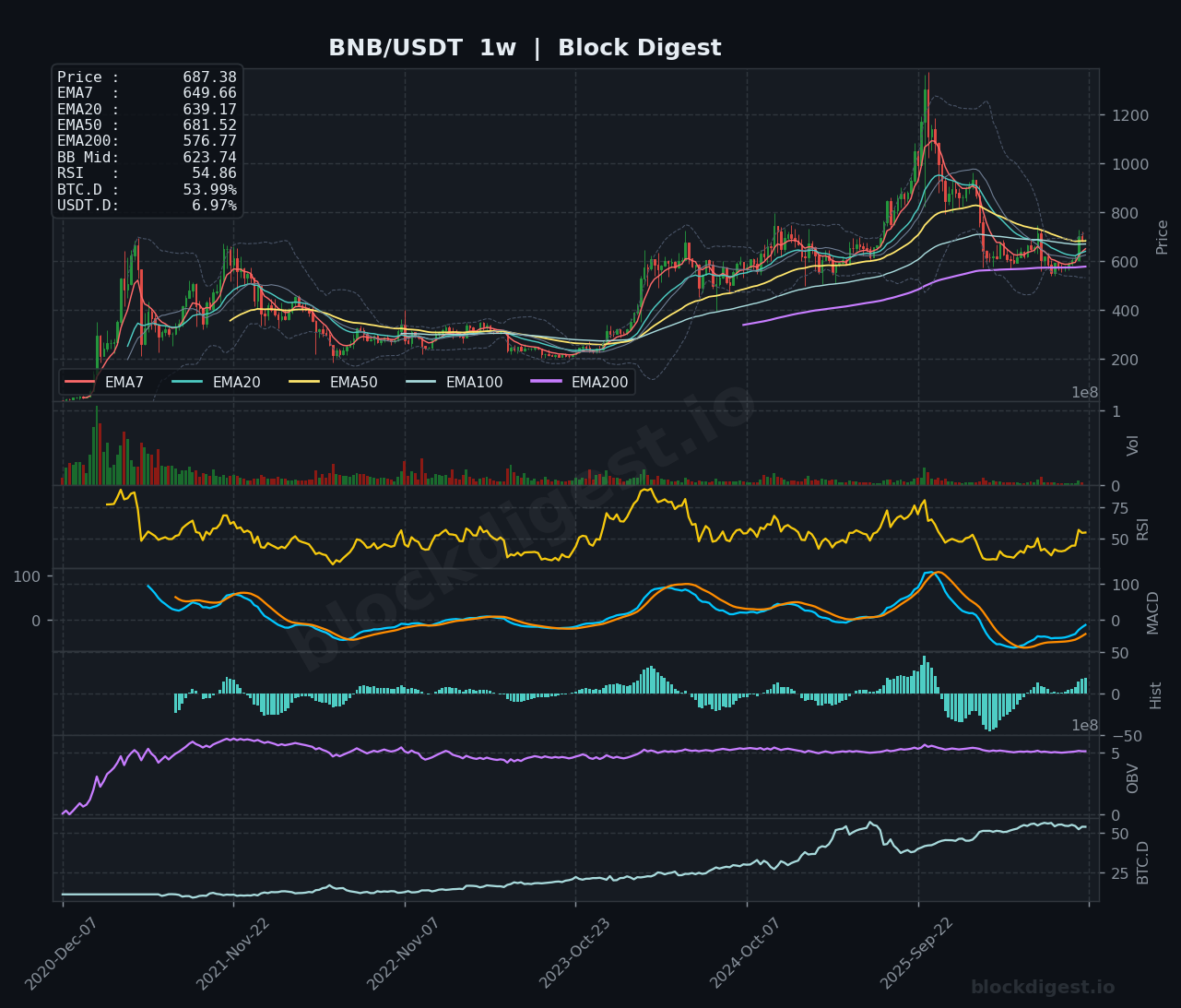Select the BTC.D 53.99% readout

[147, 190]
